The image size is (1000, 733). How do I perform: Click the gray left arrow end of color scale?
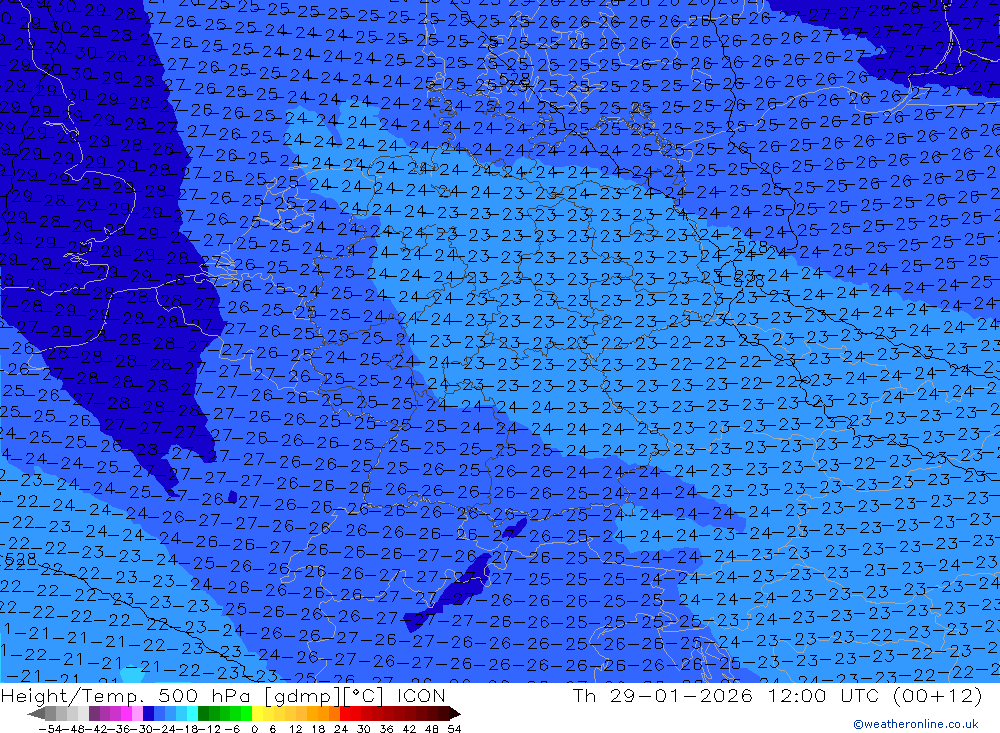(36, 714)
